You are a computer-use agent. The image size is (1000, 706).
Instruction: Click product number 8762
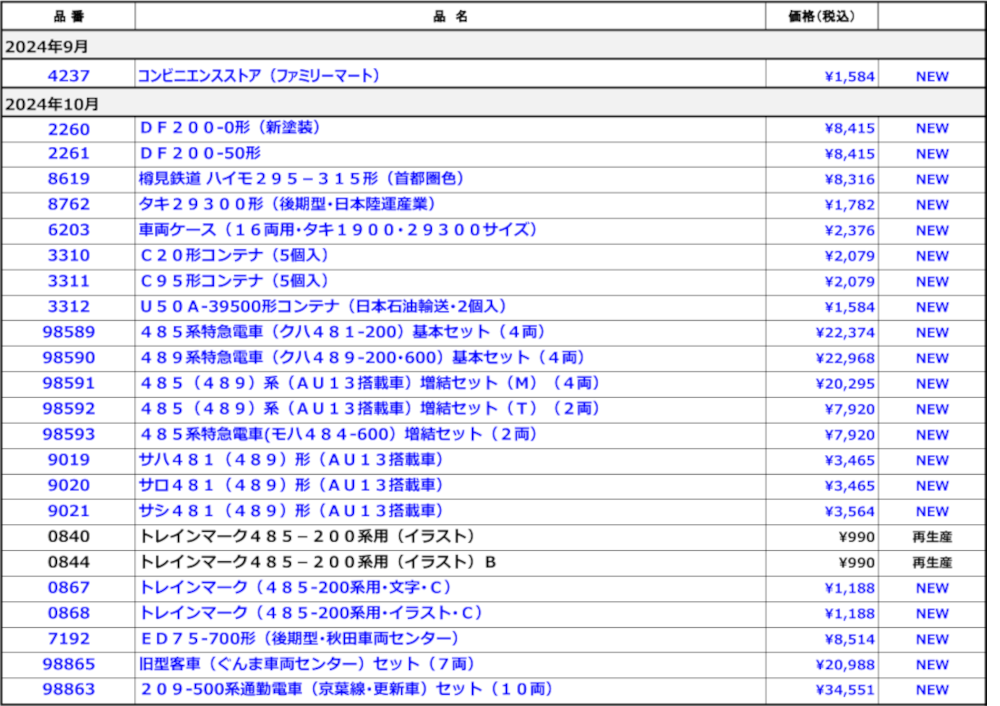[68, 205]
